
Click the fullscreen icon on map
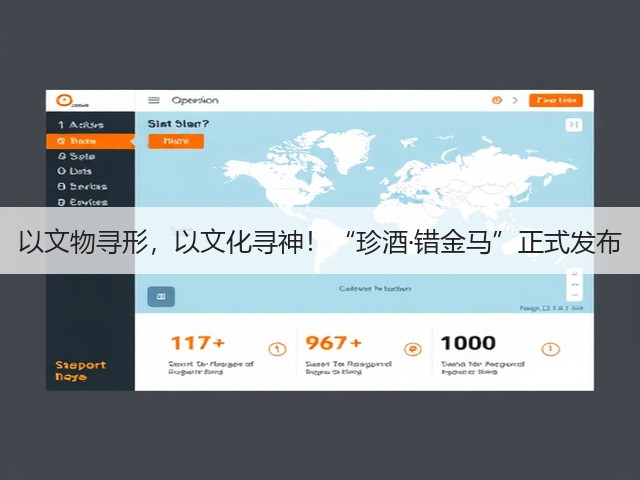point(573,124)
